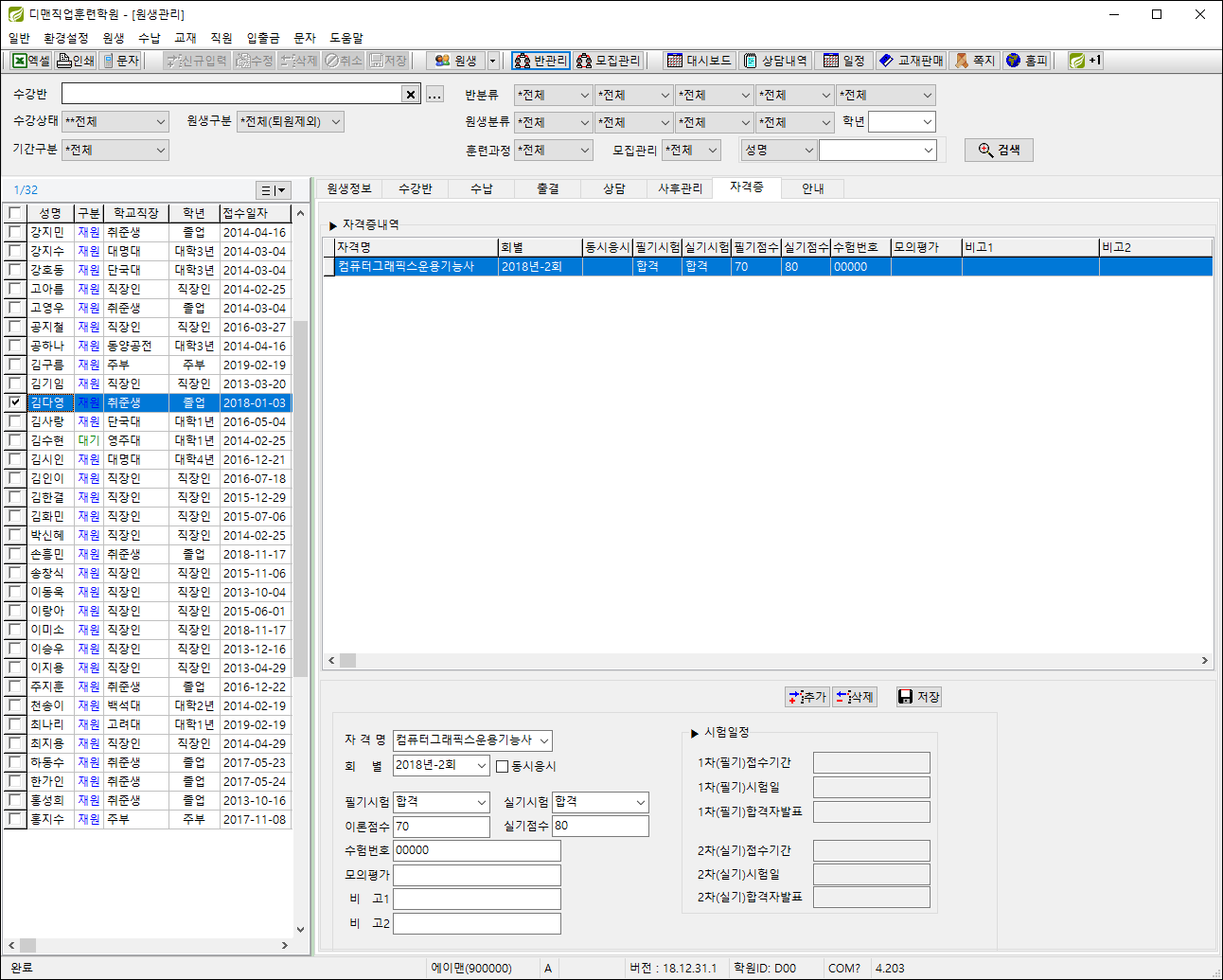Screen dimensions: 1223x980
Task: Click the 신규입력 toolbar button
Action: [x=197, y=61]
